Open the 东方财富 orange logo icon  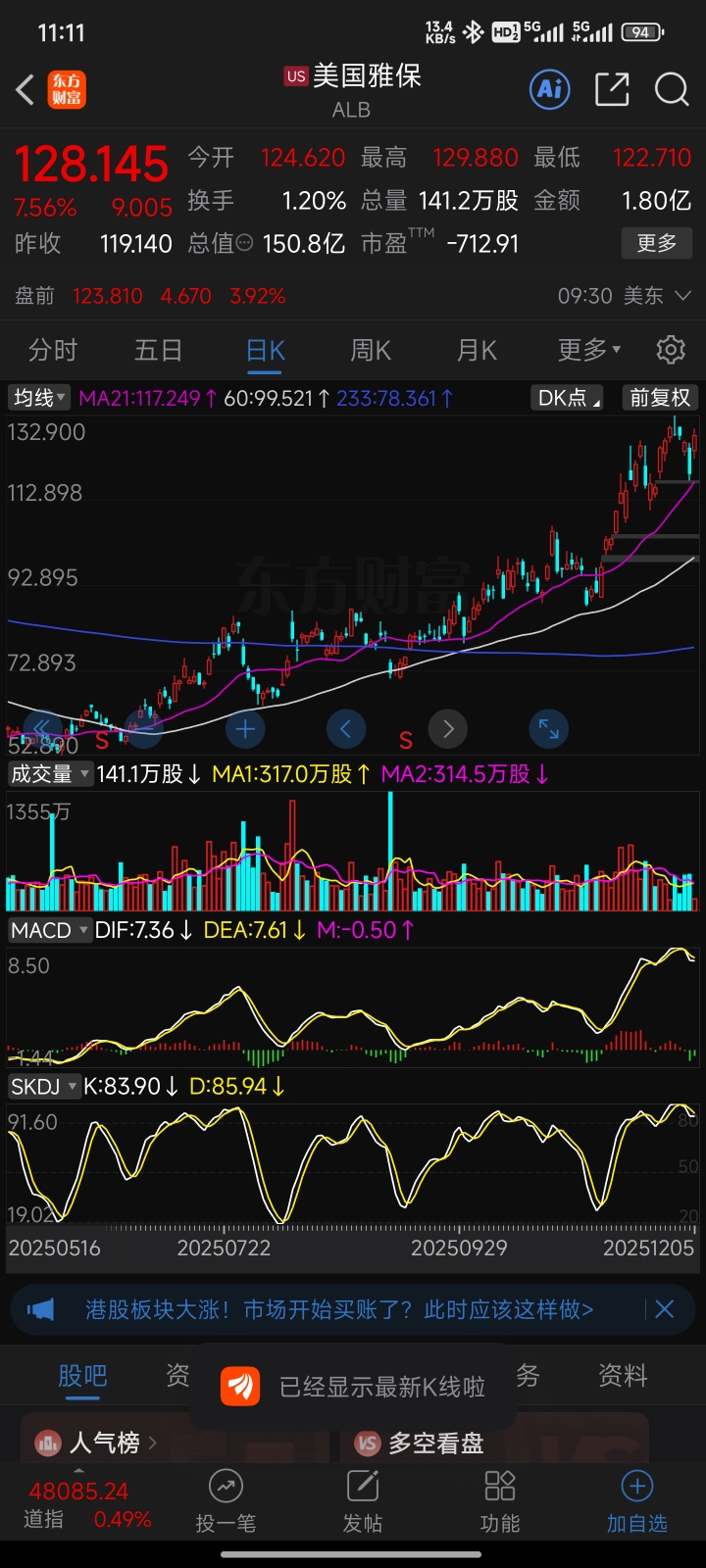(67, 90)
